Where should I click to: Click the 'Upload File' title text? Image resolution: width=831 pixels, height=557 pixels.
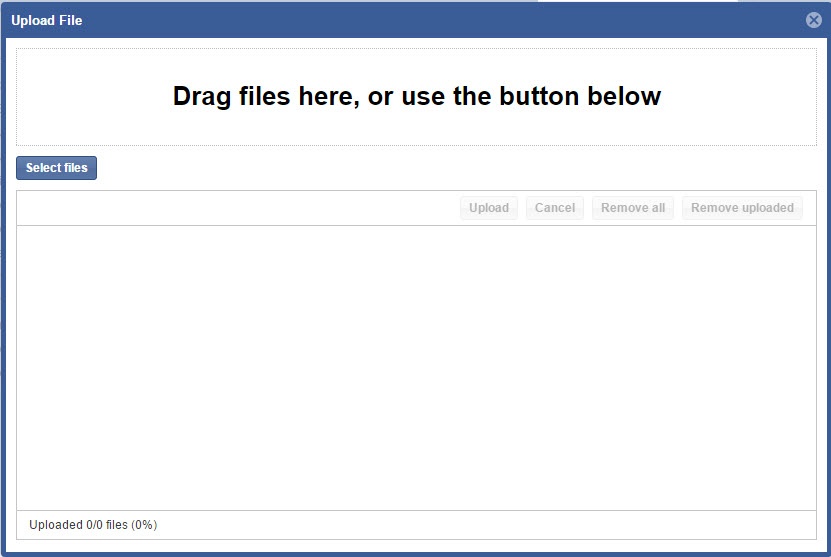coord(47,20)
